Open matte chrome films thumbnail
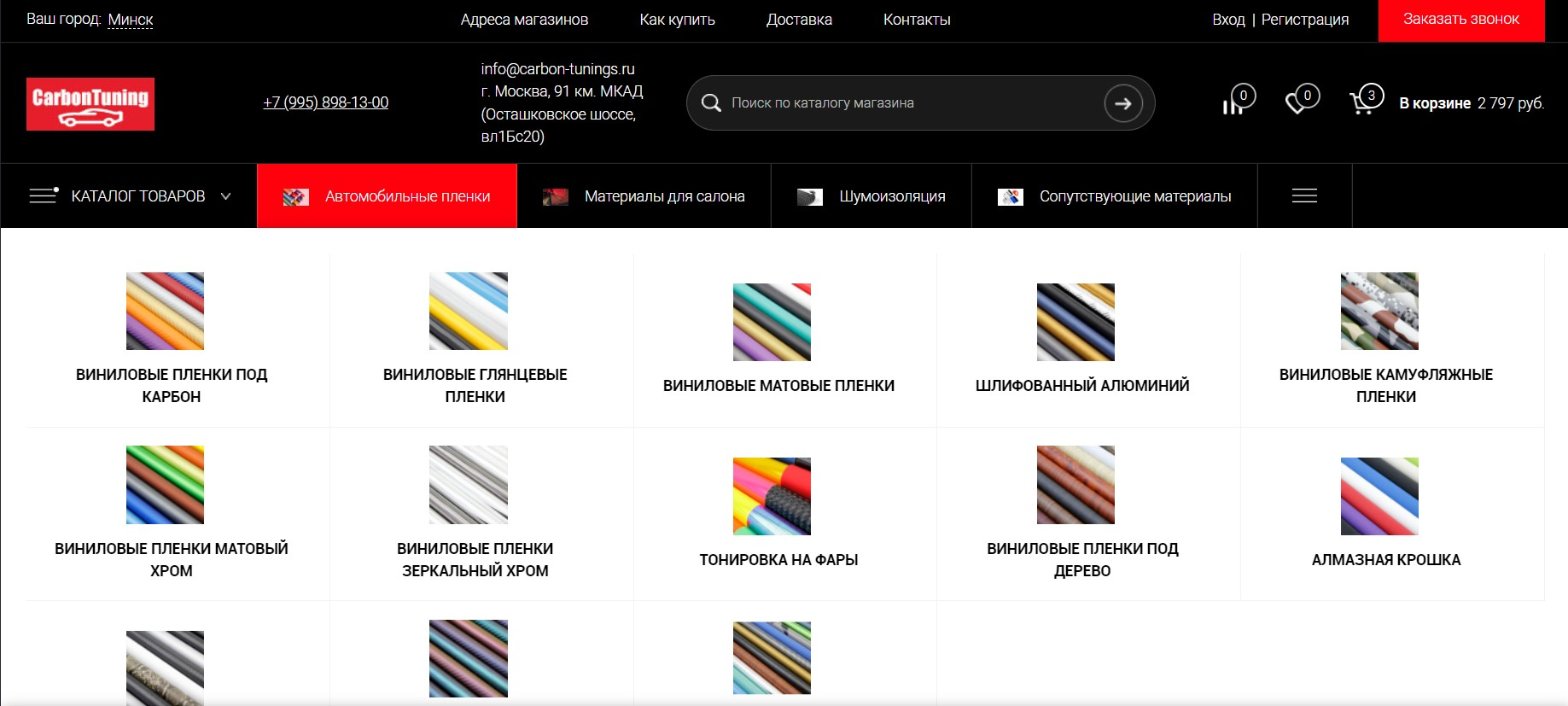The width and height of the screenshot is (1568, 706). click(x=165, y=485)
